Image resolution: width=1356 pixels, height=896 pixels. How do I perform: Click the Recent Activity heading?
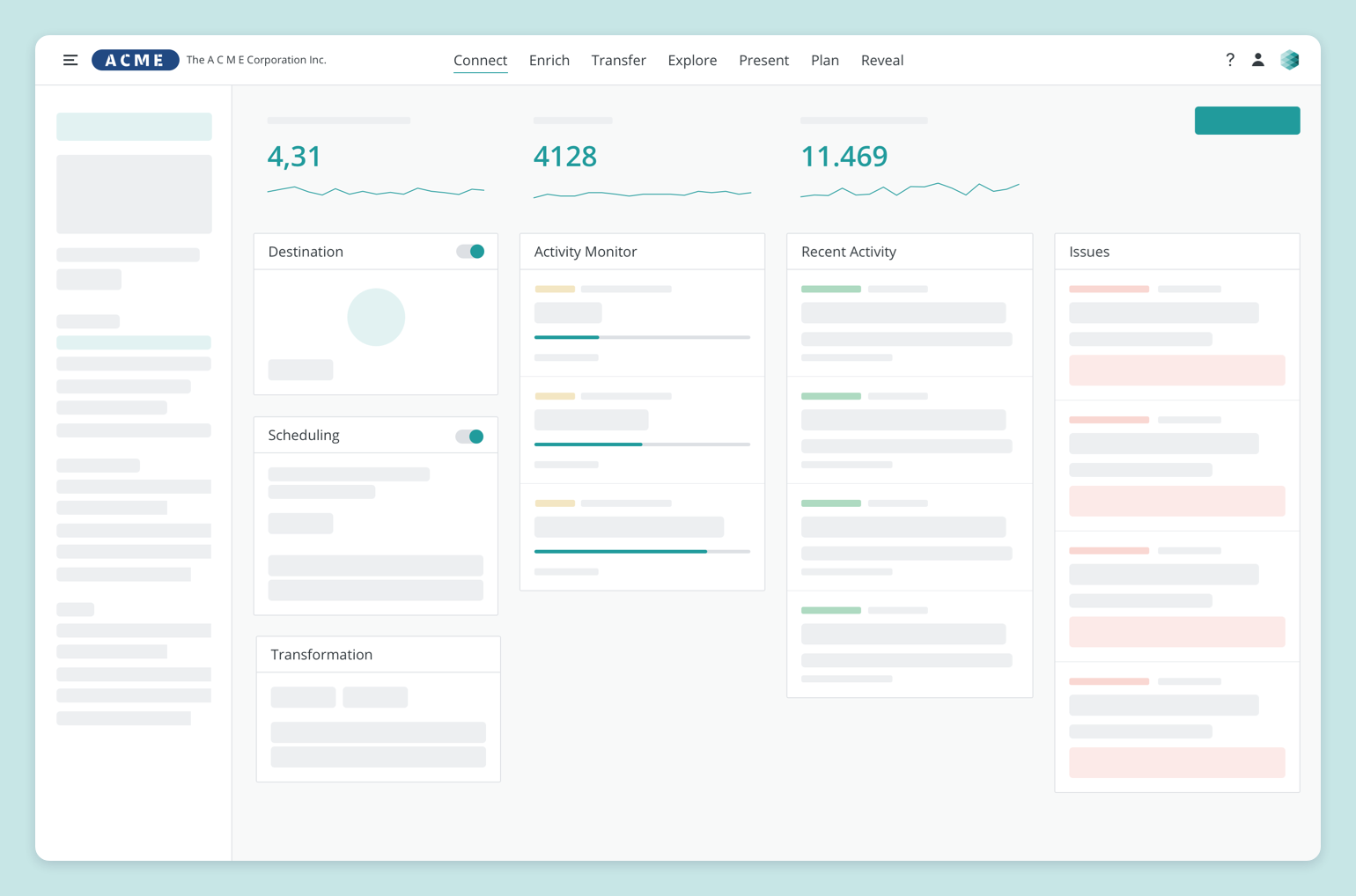849,252
